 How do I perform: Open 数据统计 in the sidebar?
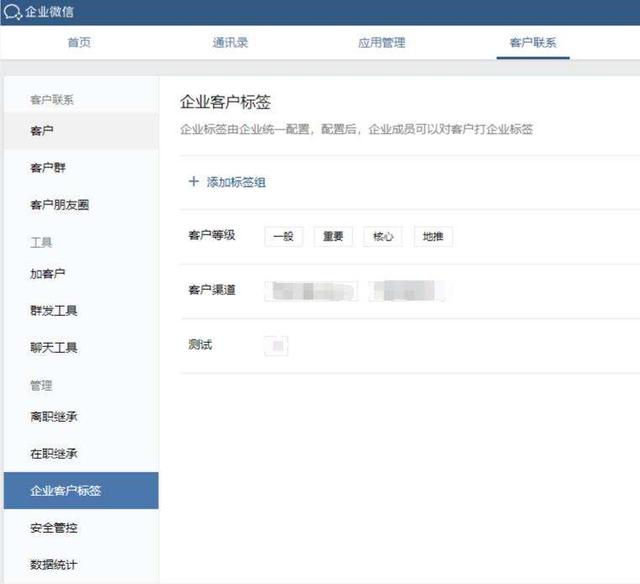coord(81,565)
